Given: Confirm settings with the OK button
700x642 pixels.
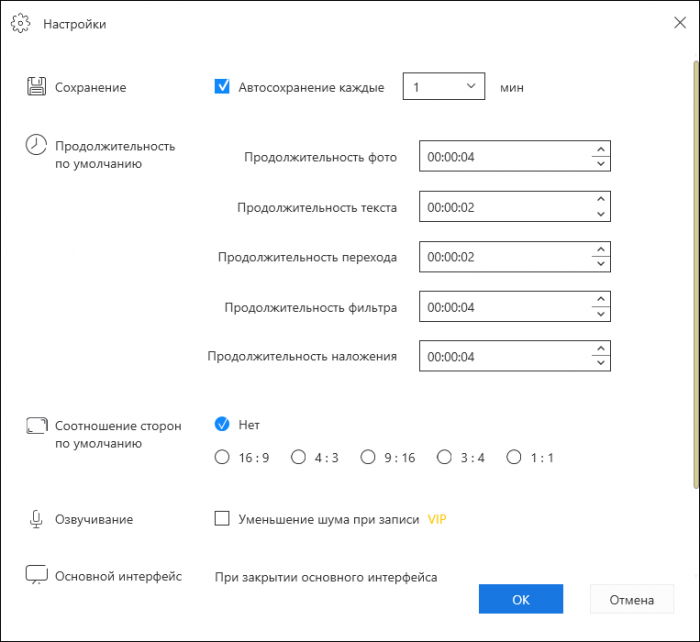Looking at the screenshot, I should 520,600.
